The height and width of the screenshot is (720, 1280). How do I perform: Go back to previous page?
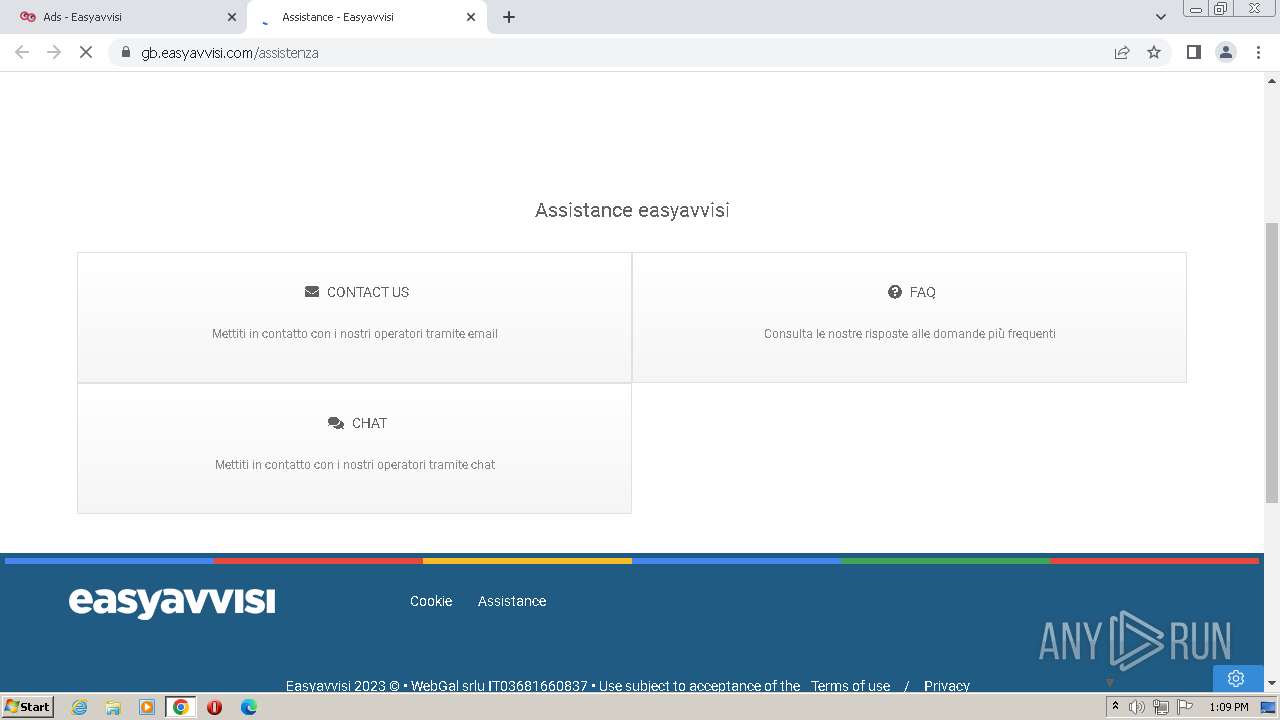click(22, 52)
